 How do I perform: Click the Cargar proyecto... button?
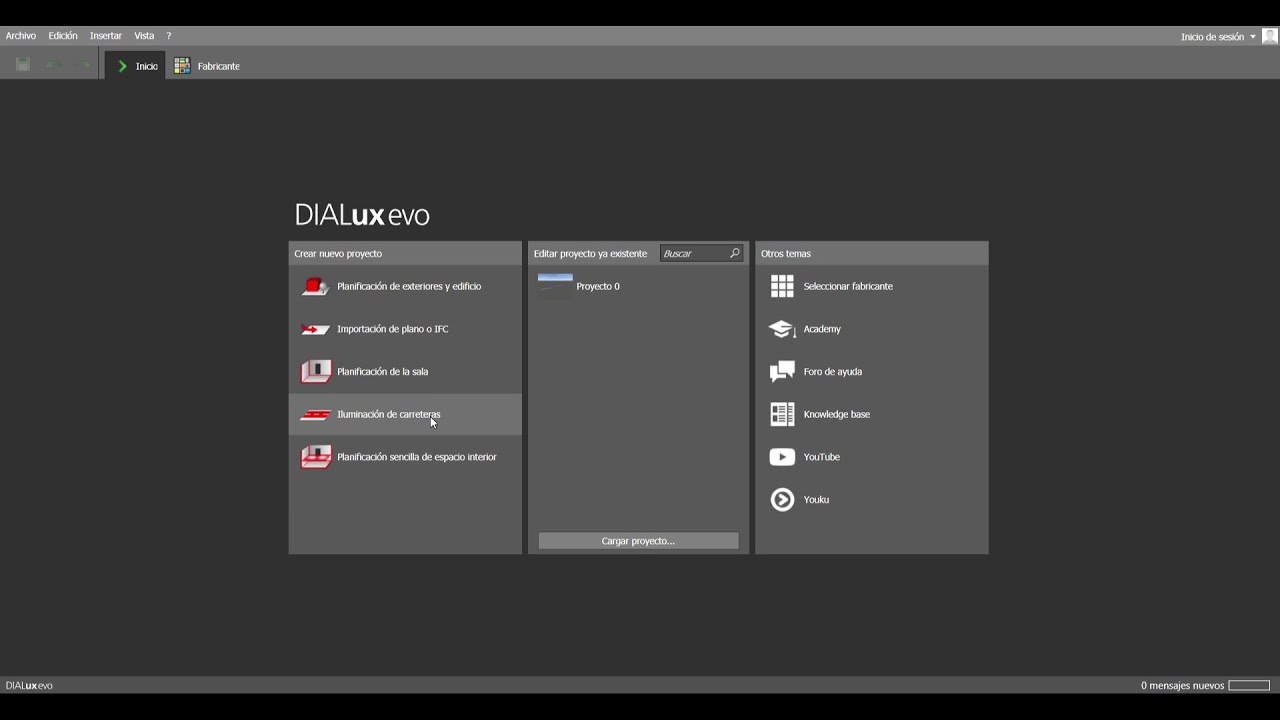(x=638, y=541)
